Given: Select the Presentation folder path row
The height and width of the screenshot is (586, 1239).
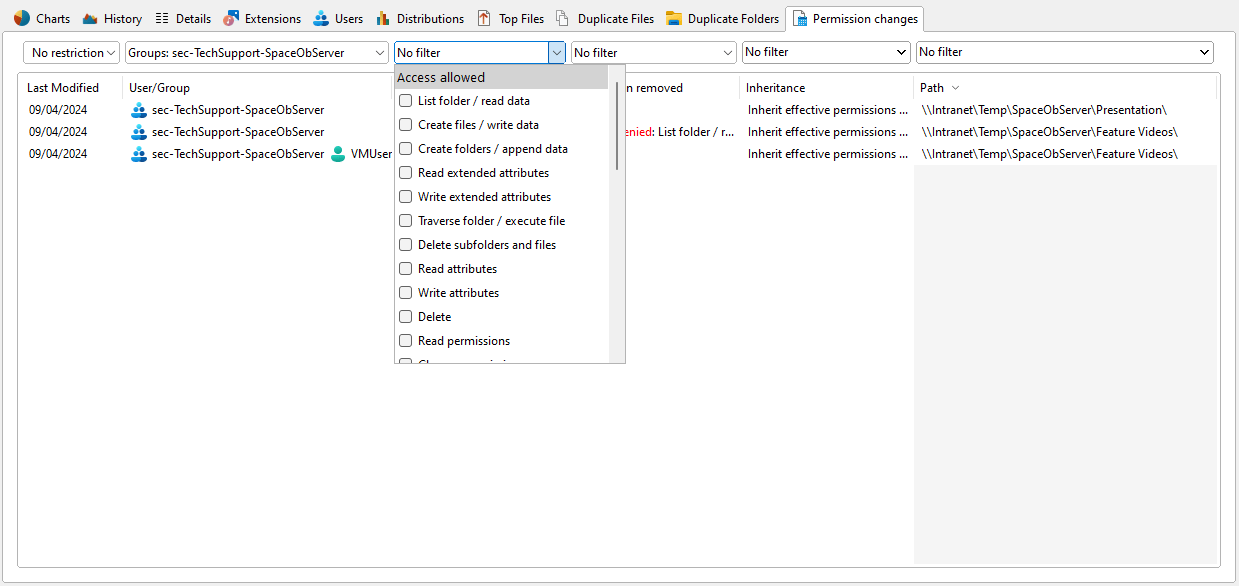Looking at the screenshot, I should (1043, 110).
